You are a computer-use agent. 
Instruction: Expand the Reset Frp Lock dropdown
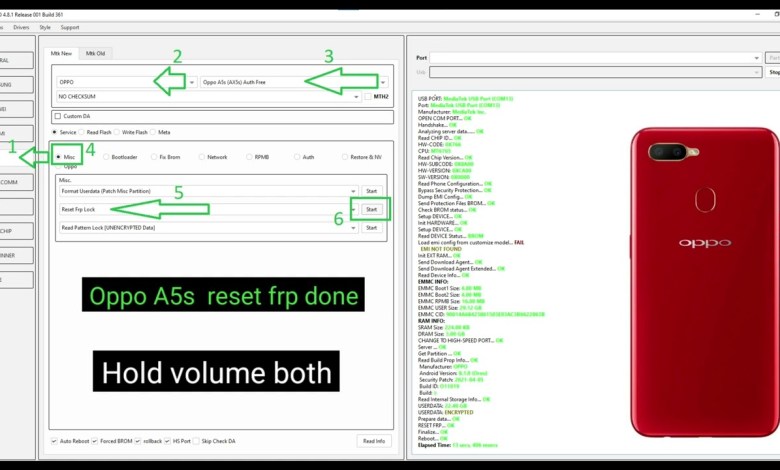point(352,209)
